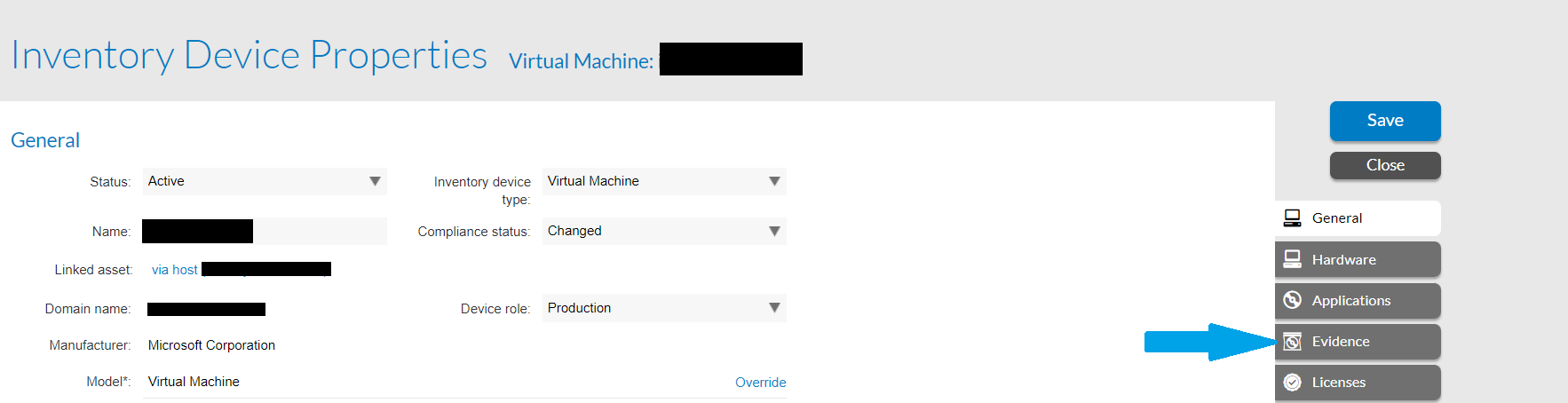Screen dimensions: 1568x403
Task: Click the Hardware tab icon
Action: [1293, 259]
